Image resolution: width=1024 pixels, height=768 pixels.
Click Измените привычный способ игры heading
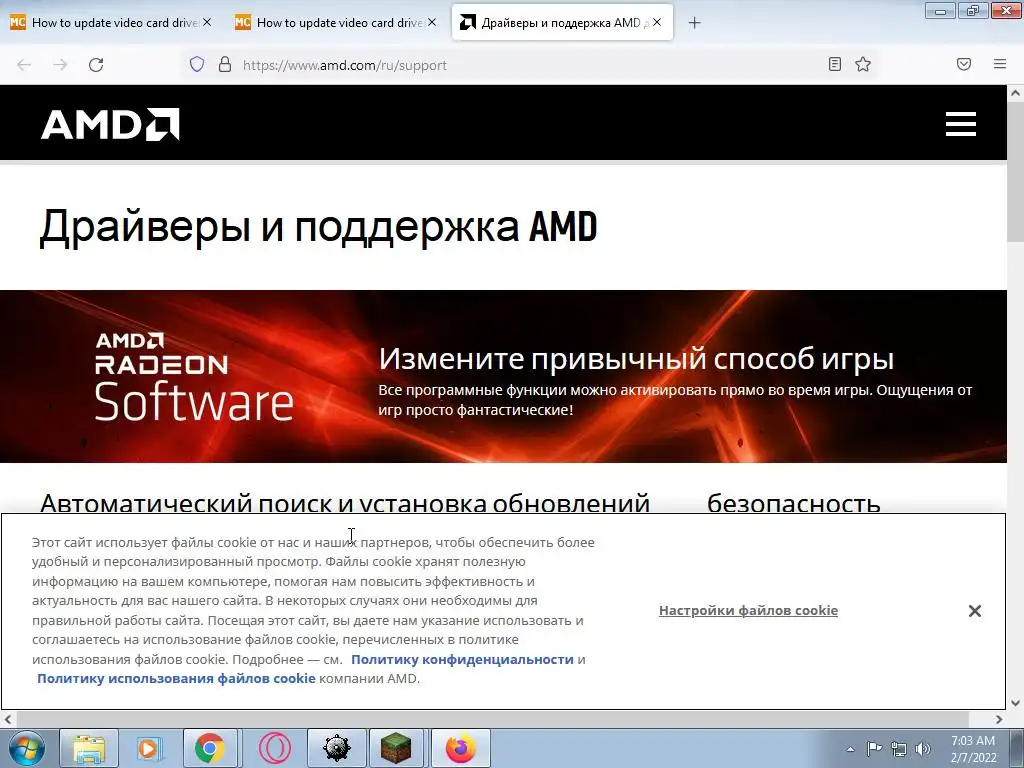[x=636, y=359]
